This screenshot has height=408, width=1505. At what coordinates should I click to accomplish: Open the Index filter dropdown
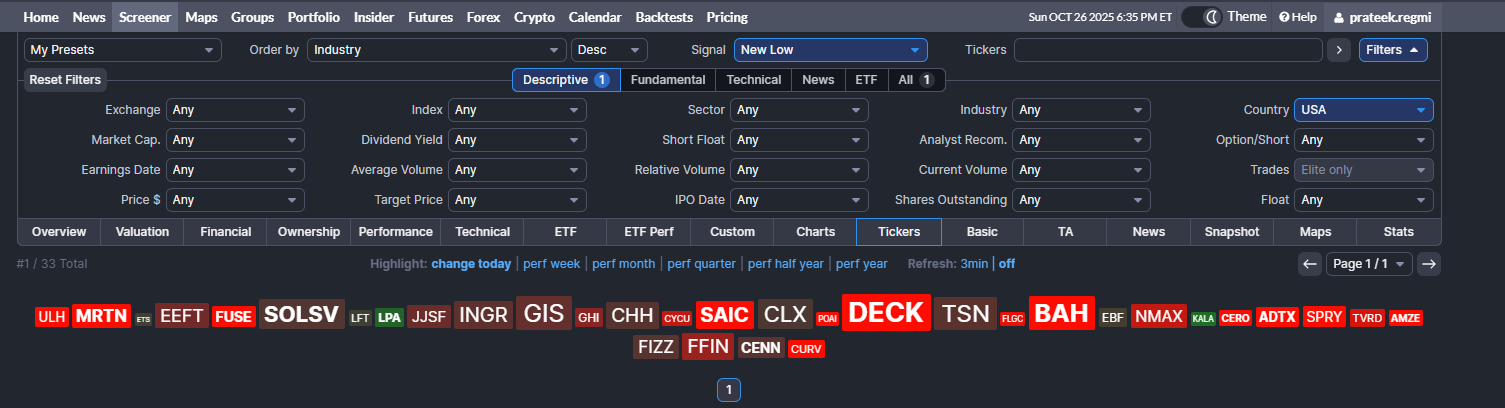click(517, 110)
